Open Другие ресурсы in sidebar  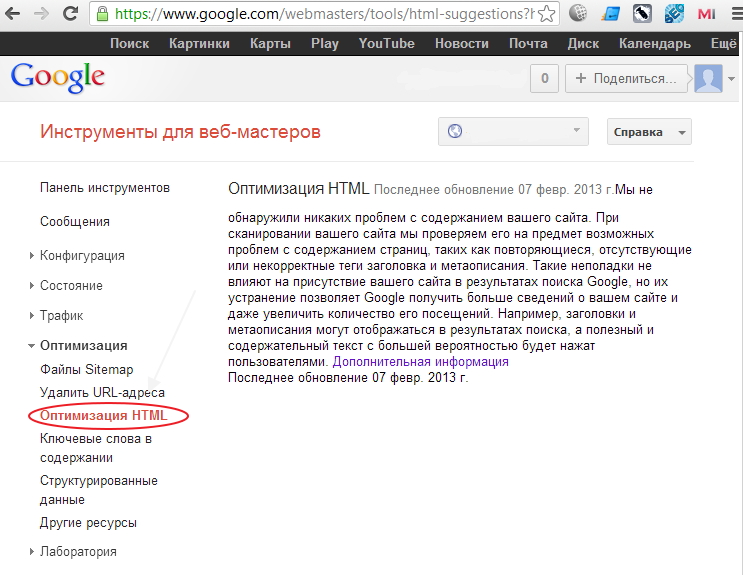[x=88, y=523]
